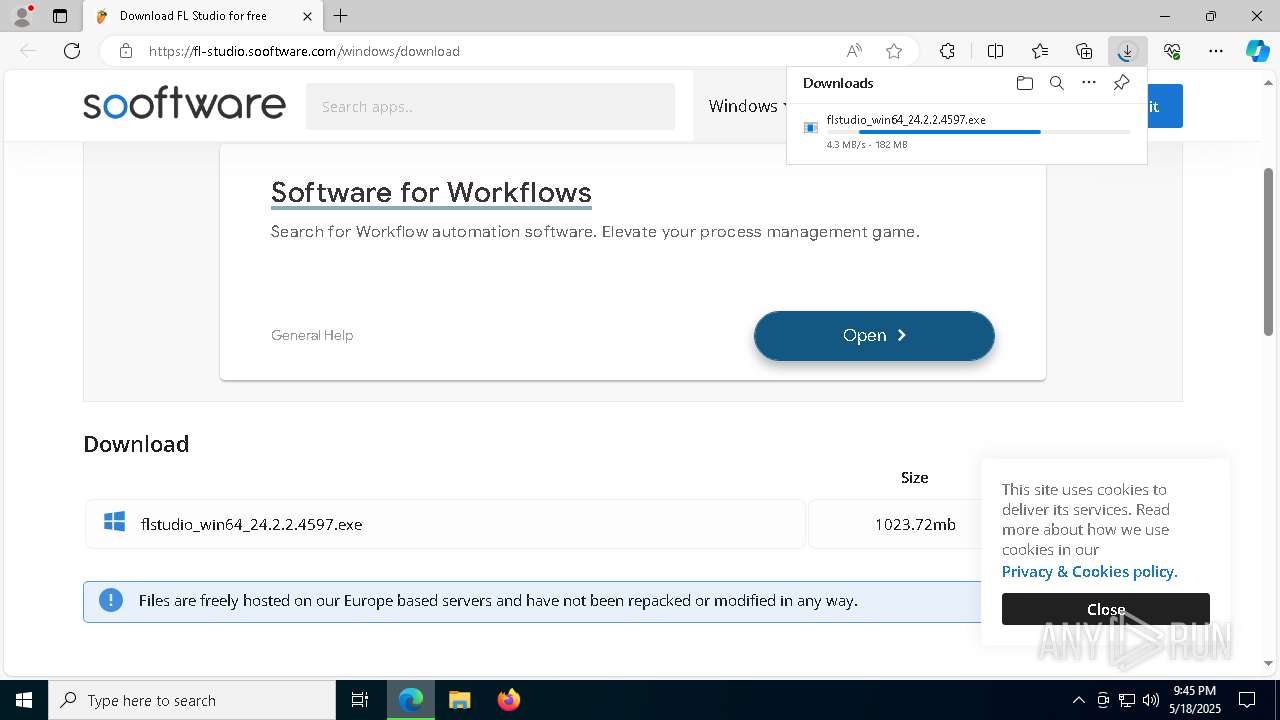
Task: Open Copilot sidebar icon
Action: [1257, 51]
